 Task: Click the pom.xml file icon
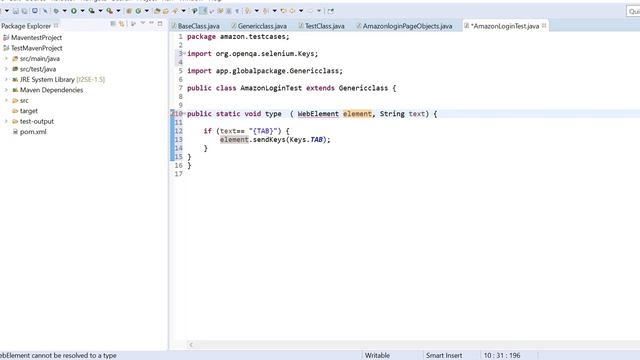[15, 132]
